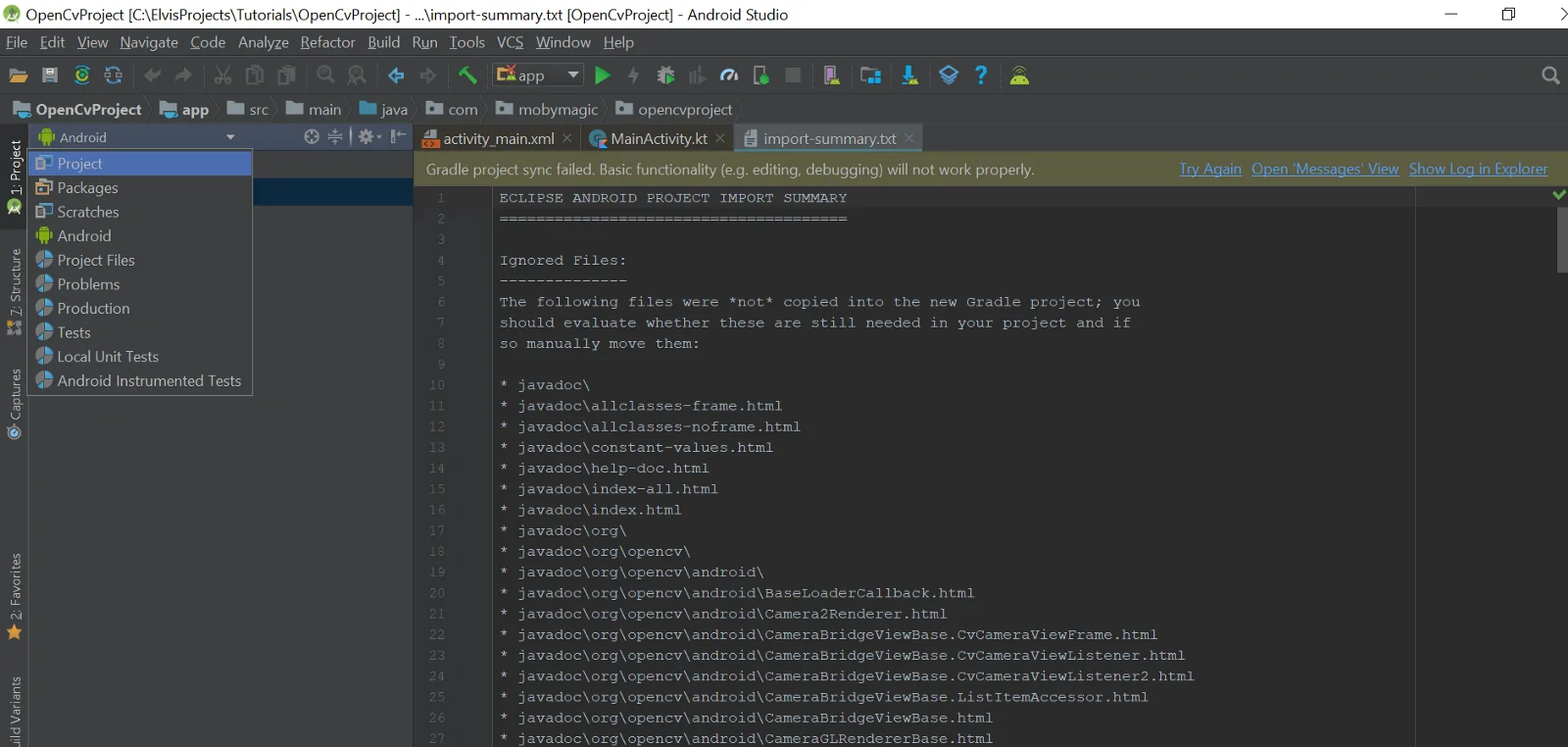Click the Paste clipboard icon
Screen dimensions: 1568x747
pos(286,75)
